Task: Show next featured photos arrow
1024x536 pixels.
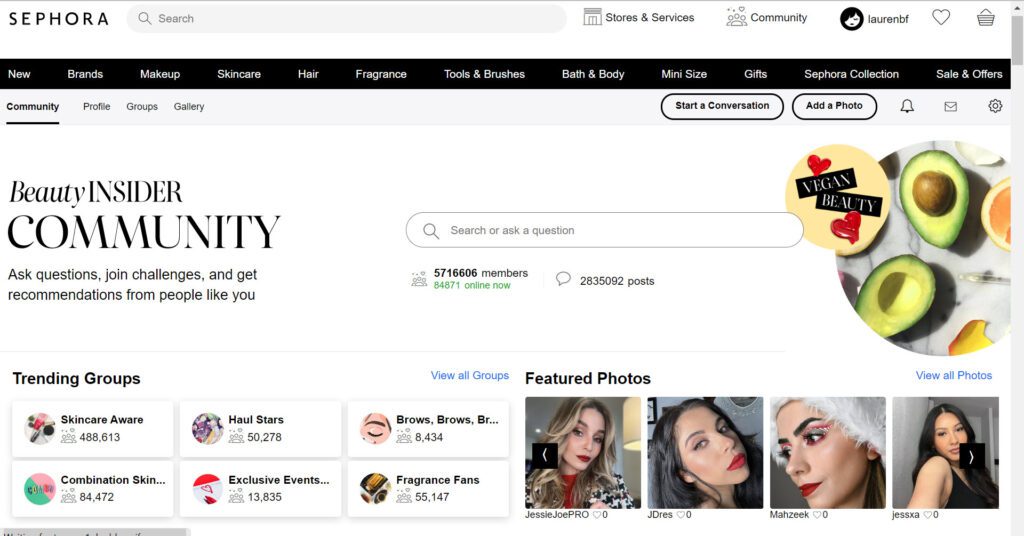Action: tap(971, 456)
